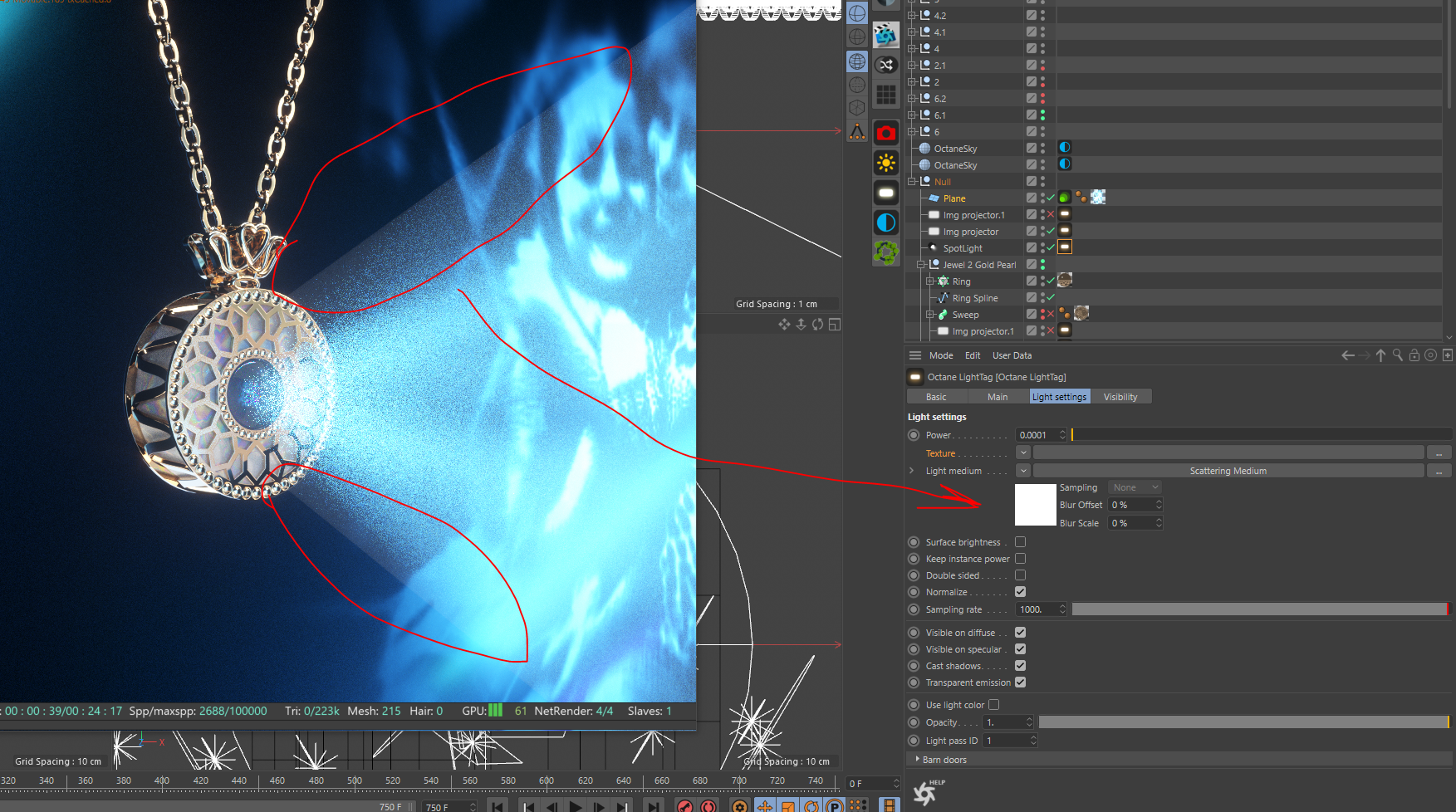This screenshot has width=1456, height=812.
Task: Click the Scattering Medium button
Action: tap(1228, 471)
